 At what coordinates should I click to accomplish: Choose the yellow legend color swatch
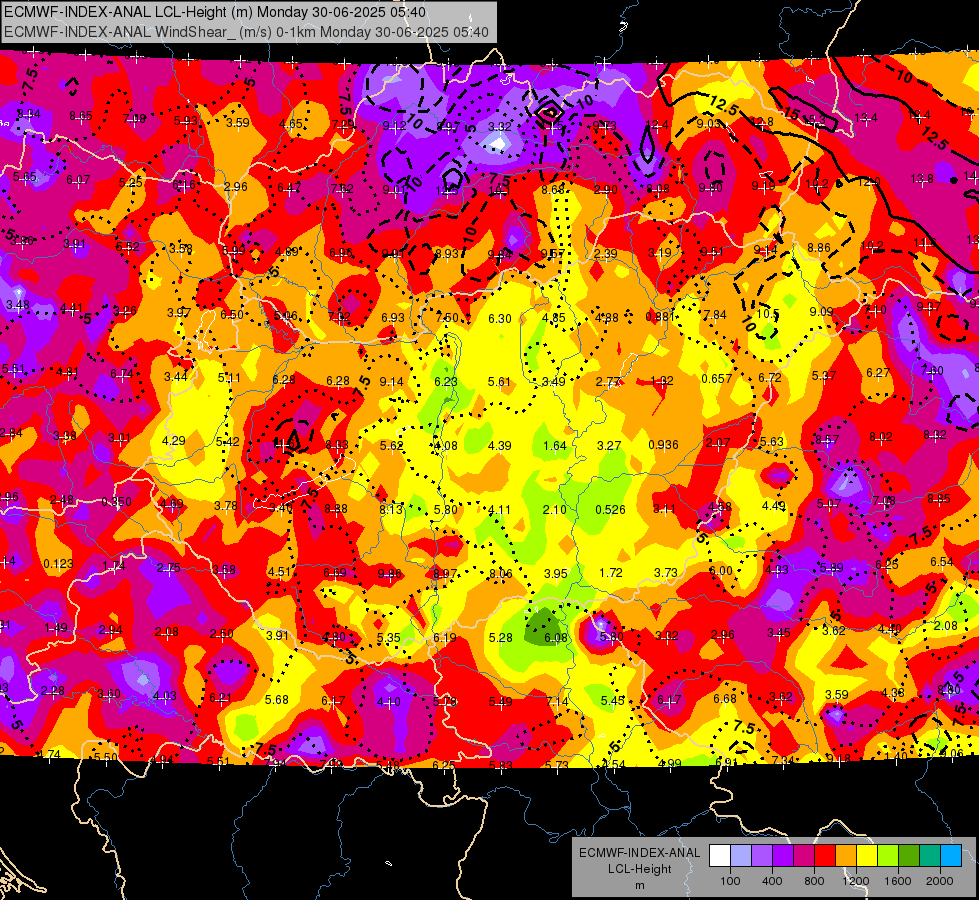(x=867, y=856)
